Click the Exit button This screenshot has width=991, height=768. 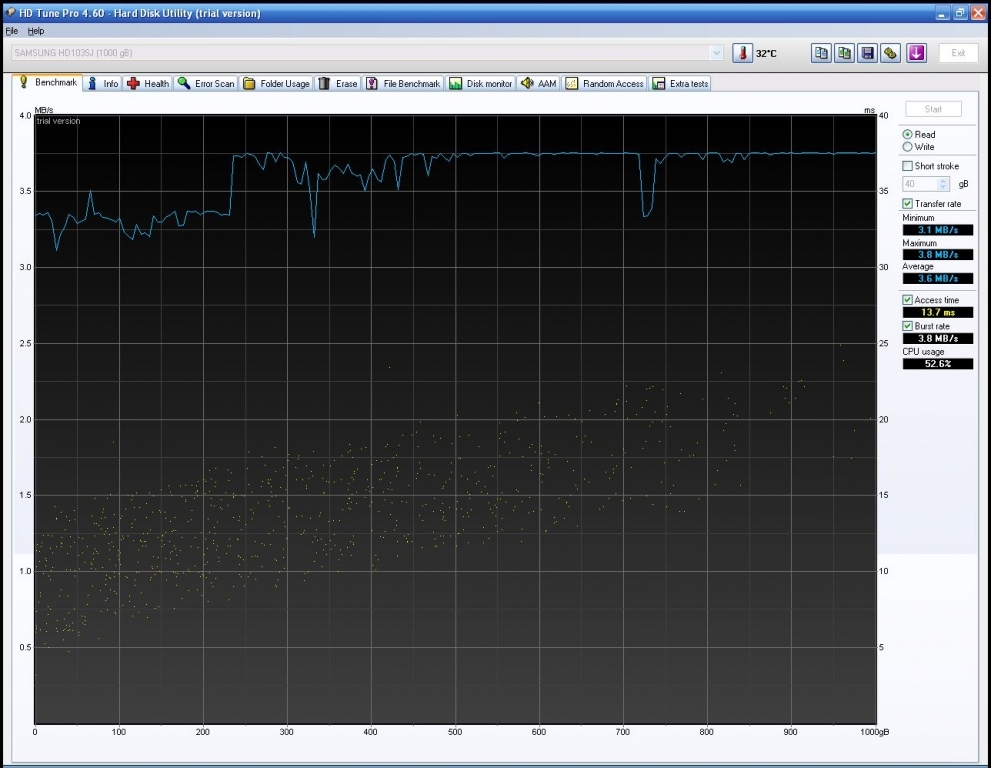958,53
